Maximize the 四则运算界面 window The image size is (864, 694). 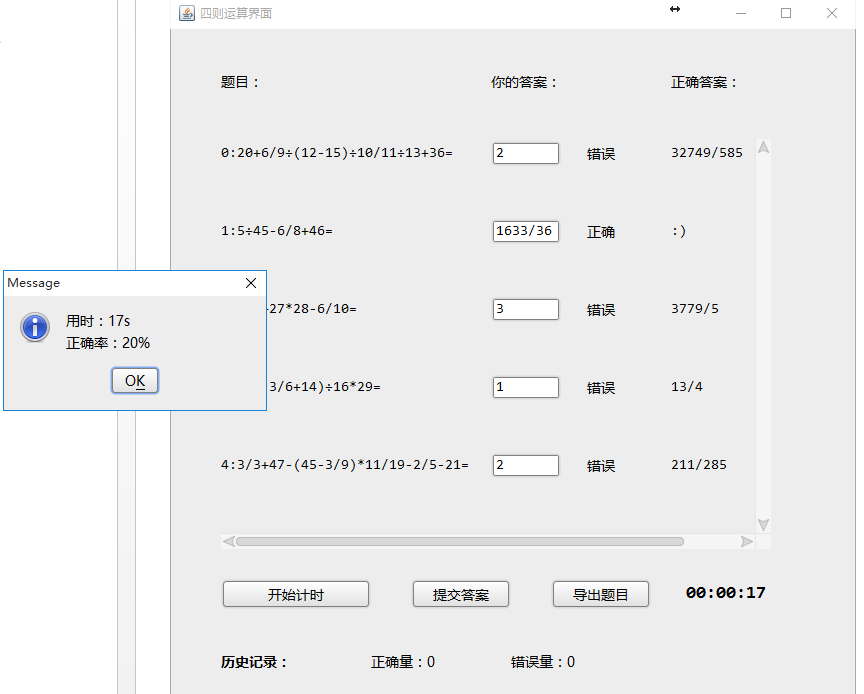(786, 13)
